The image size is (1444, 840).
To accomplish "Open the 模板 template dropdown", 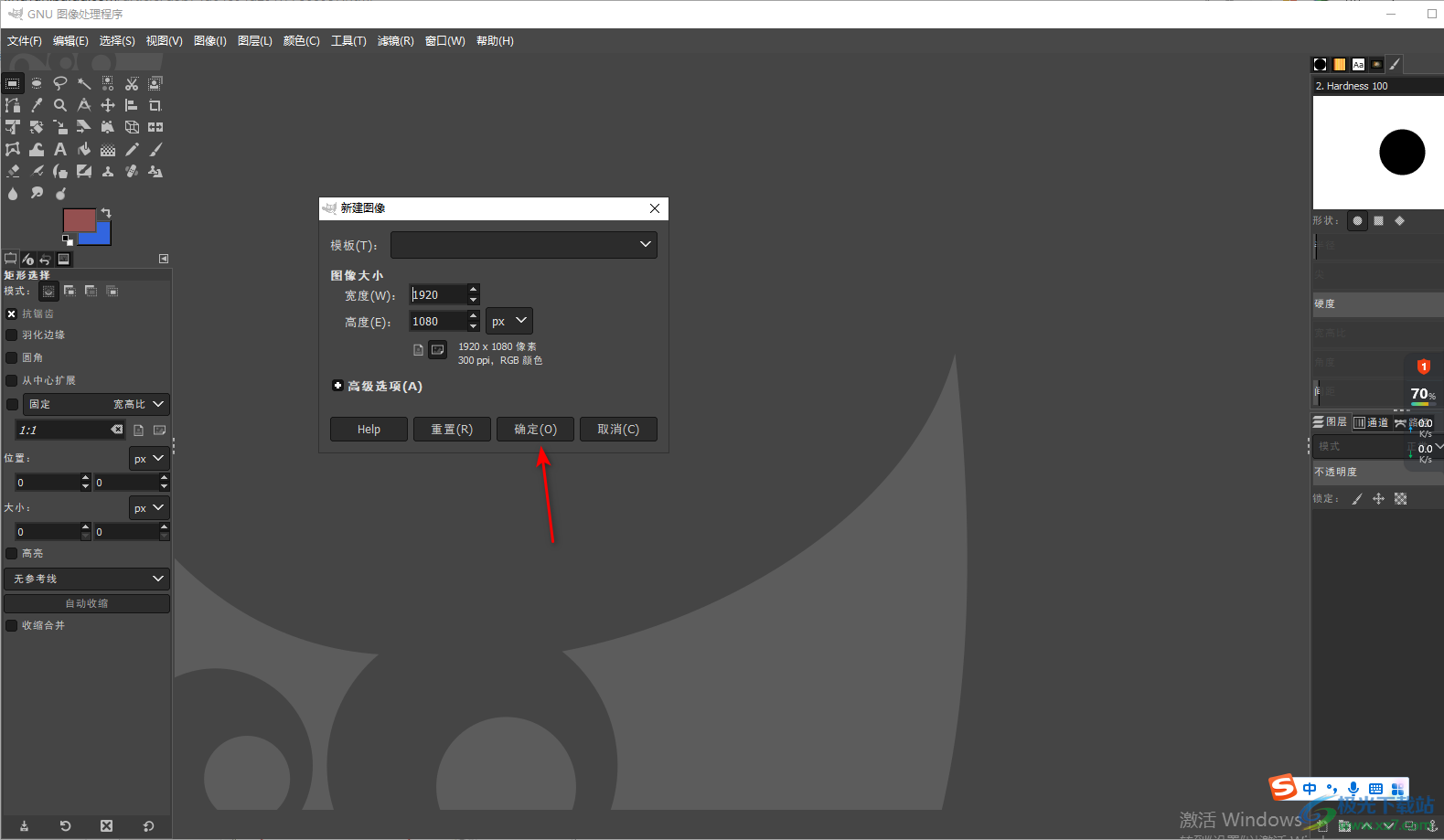I will [x=524, y=244].
